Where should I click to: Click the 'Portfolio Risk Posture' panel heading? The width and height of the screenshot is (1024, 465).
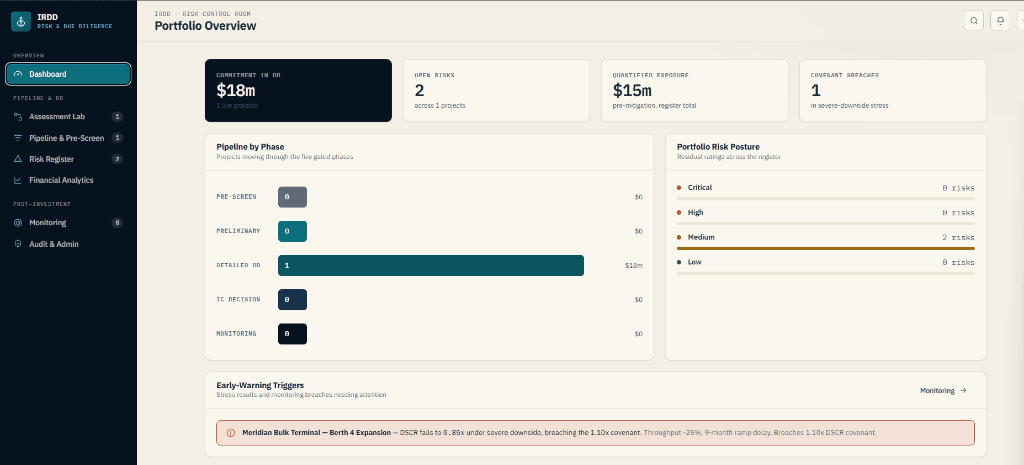[718, 147]
